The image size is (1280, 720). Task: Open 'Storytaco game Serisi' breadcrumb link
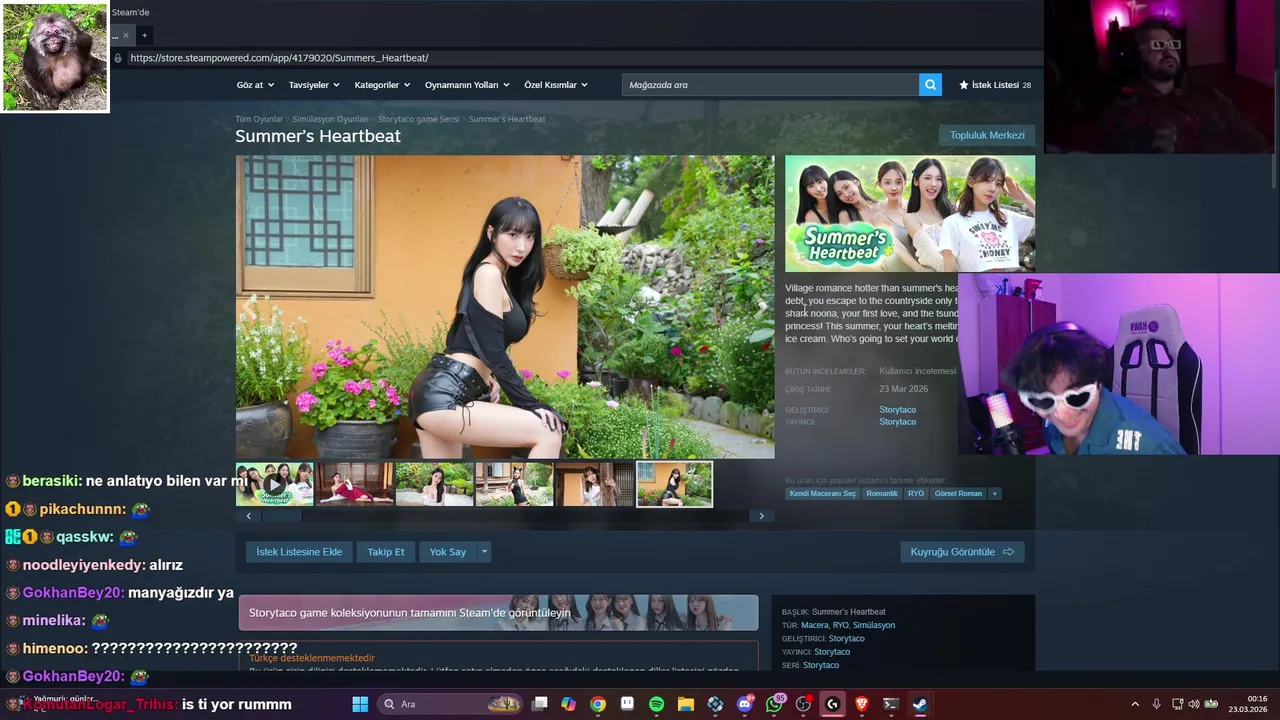(419, 119)
